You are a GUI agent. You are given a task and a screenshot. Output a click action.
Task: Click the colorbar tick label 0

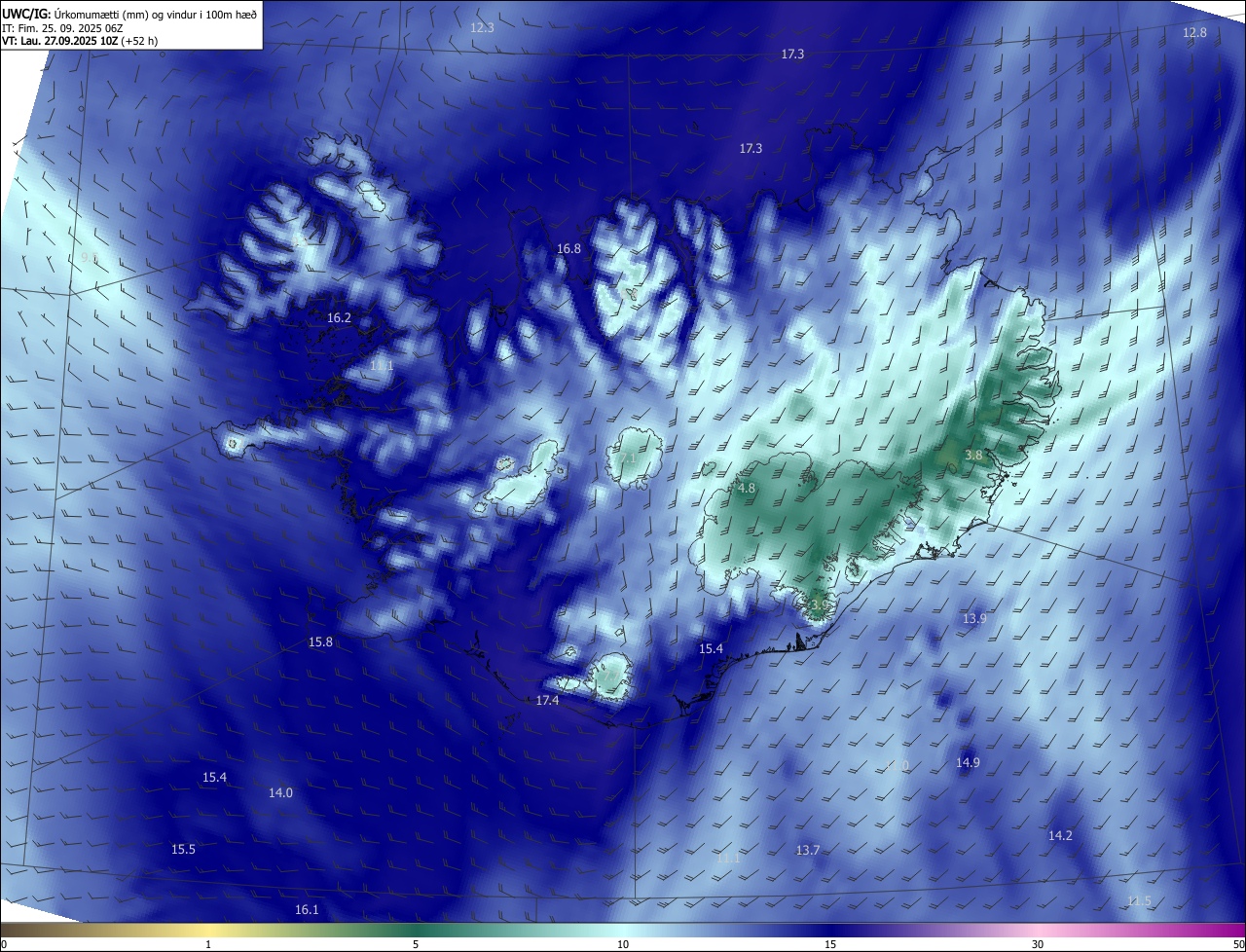(x=4, y=945)
